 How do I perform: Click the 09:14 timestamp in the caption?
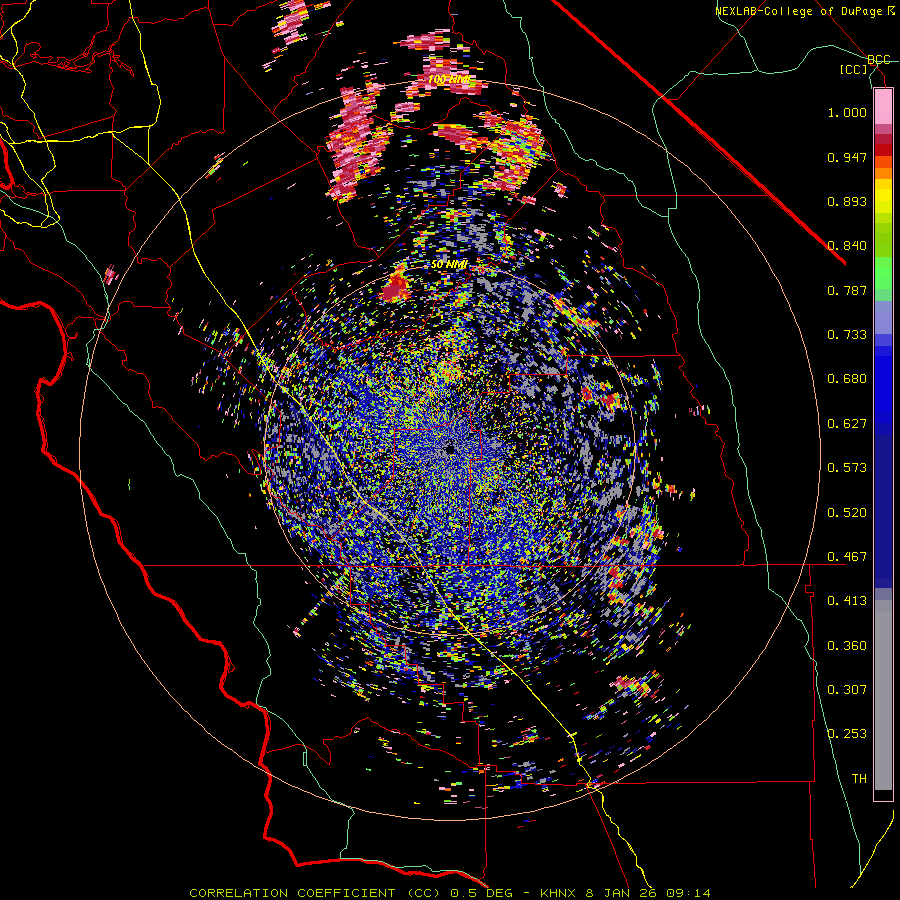pos(688,893)
